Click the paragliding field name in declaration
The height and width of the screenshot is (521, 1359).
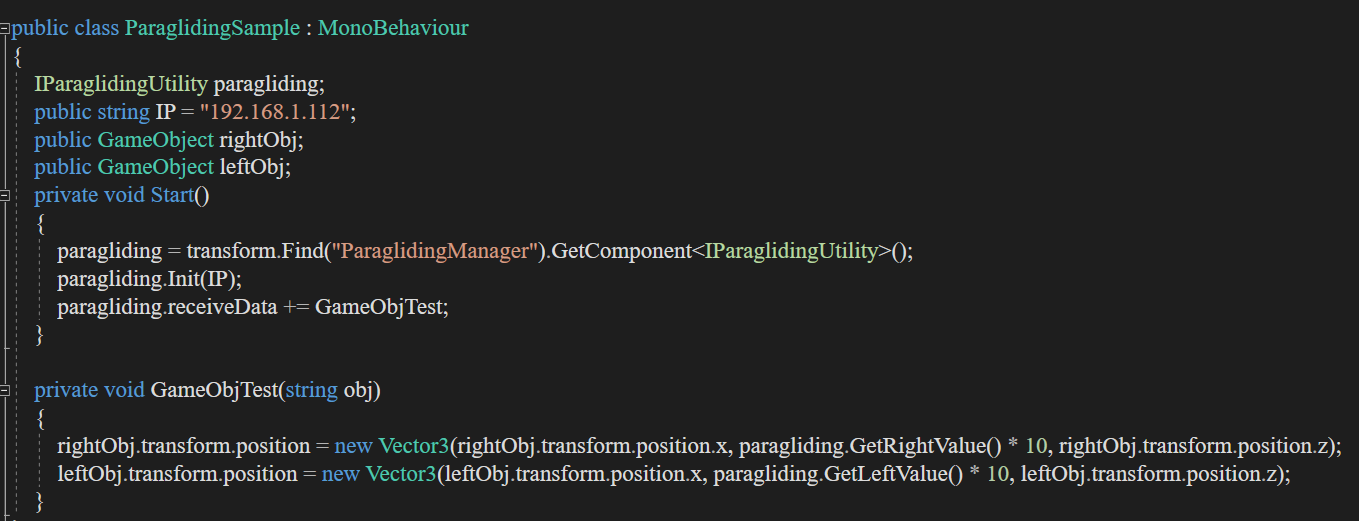[x=267, y=83]
